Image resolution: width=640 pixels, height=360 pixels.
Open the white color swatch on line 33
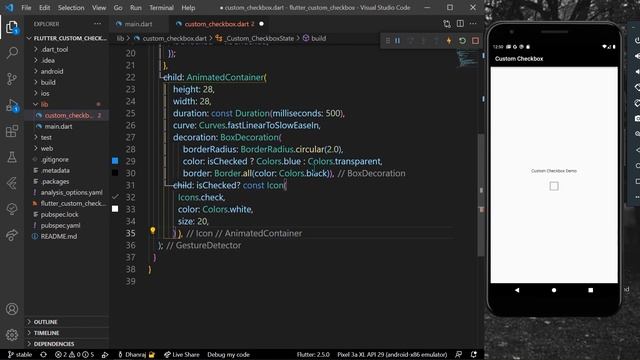click(115, 209)
